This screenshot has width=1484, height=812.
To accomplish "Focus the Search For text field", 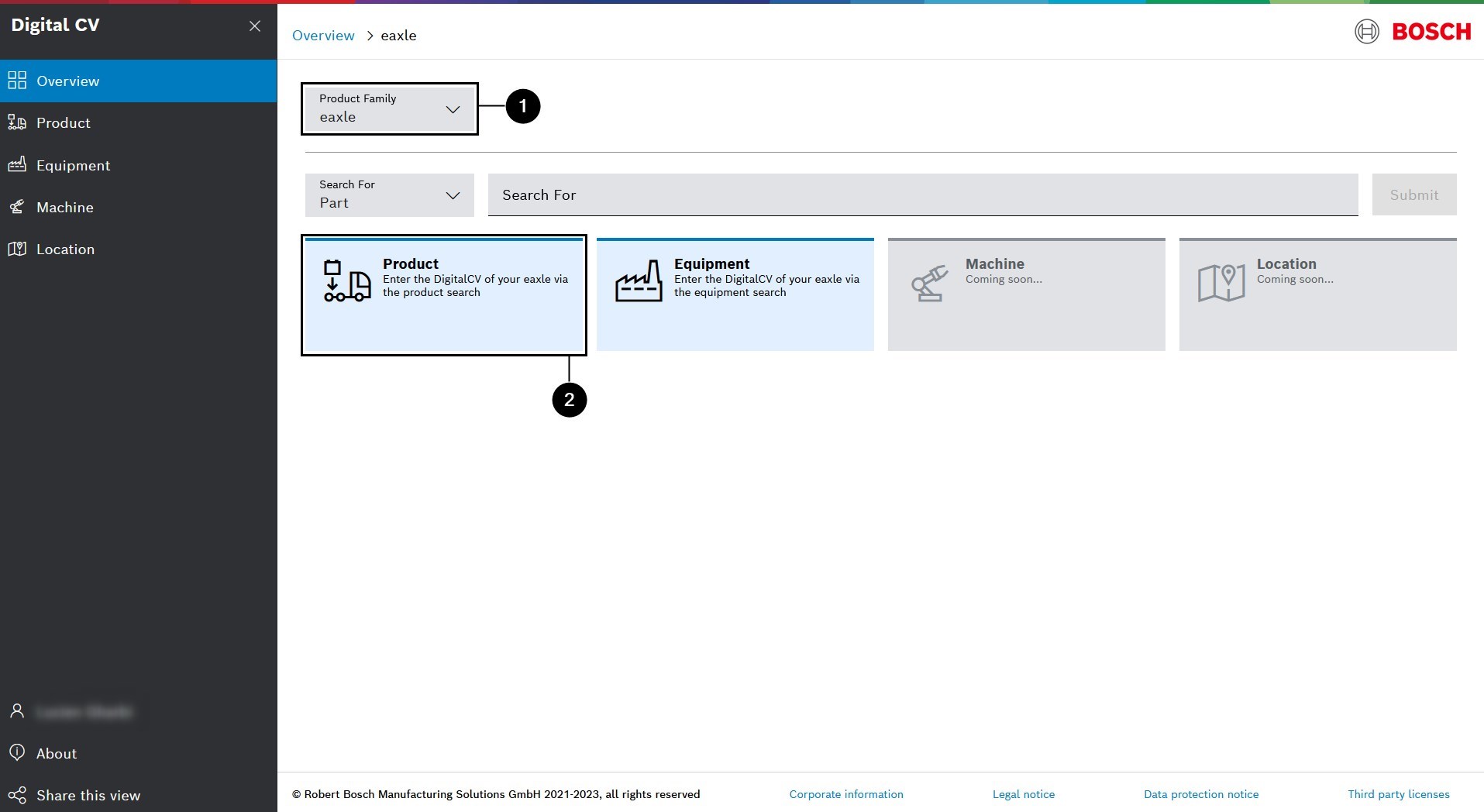I will point(923,194).
